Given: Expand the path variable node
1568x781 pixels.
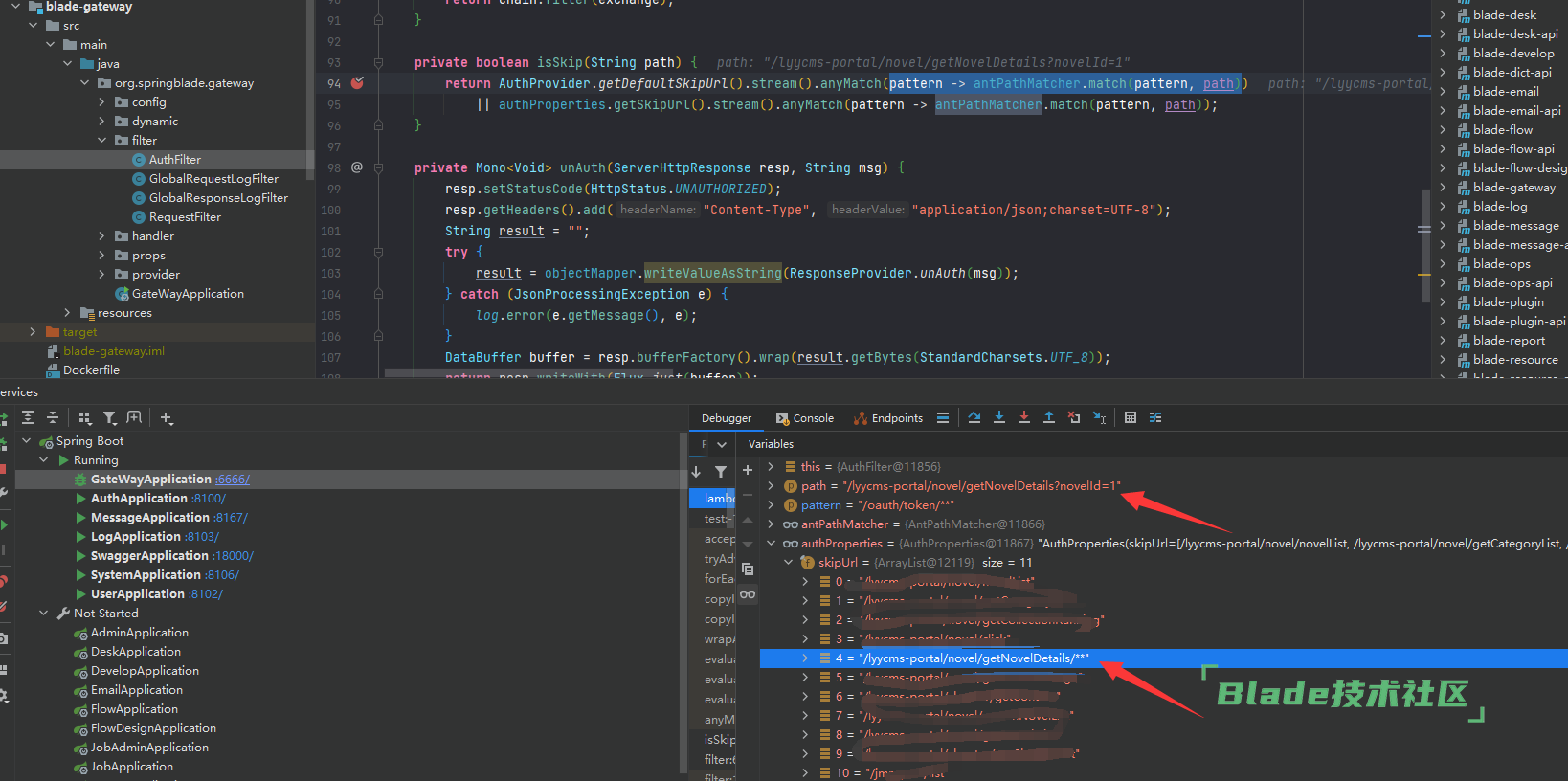Looking at the screenshot, I should (x=772, y=486).
